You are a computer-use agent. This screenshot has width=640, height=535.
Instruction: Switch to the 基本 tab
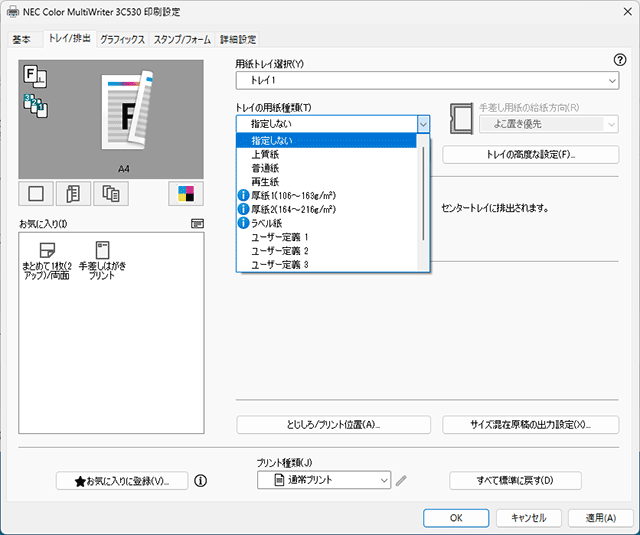tap(22, 40)
